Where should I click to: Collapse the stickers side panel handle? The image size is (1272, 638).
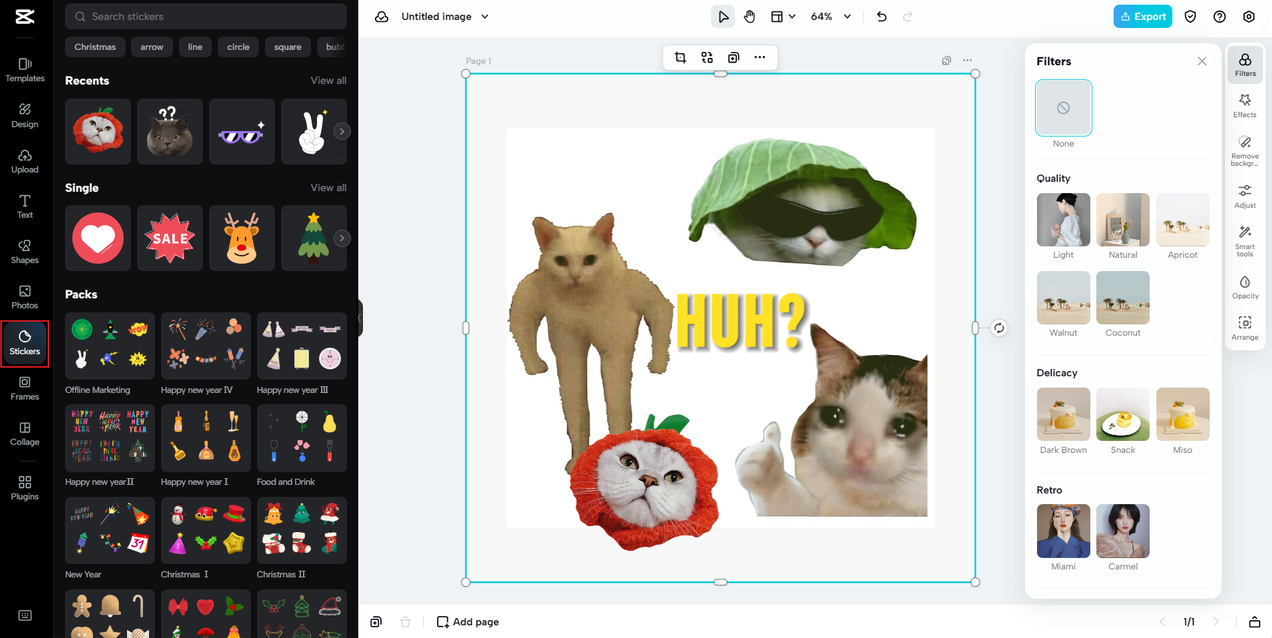tap(360, 319)
